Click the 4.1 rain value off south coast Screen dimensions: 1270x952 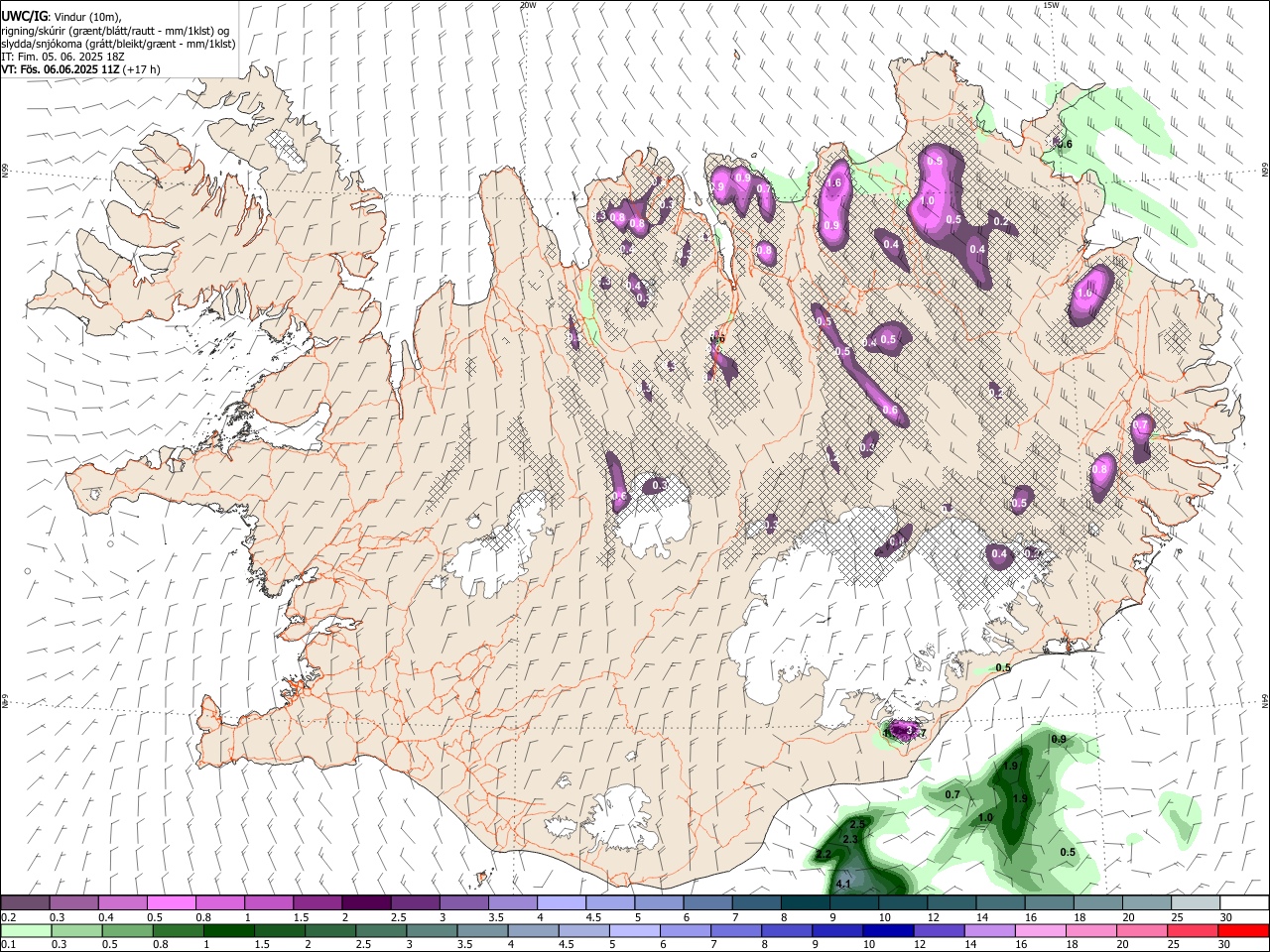[844, 883]
